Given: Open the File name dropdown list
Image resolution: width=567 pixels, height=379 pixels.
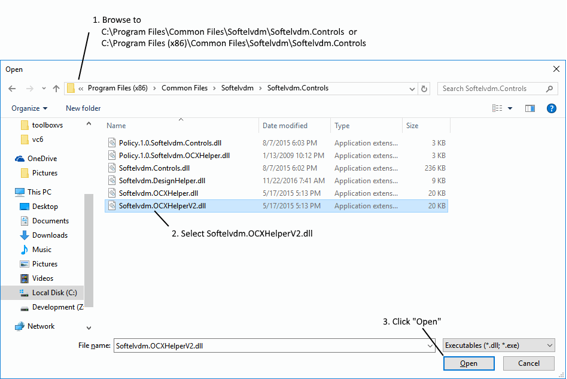Looking at the screenshot, I should 430,346.
